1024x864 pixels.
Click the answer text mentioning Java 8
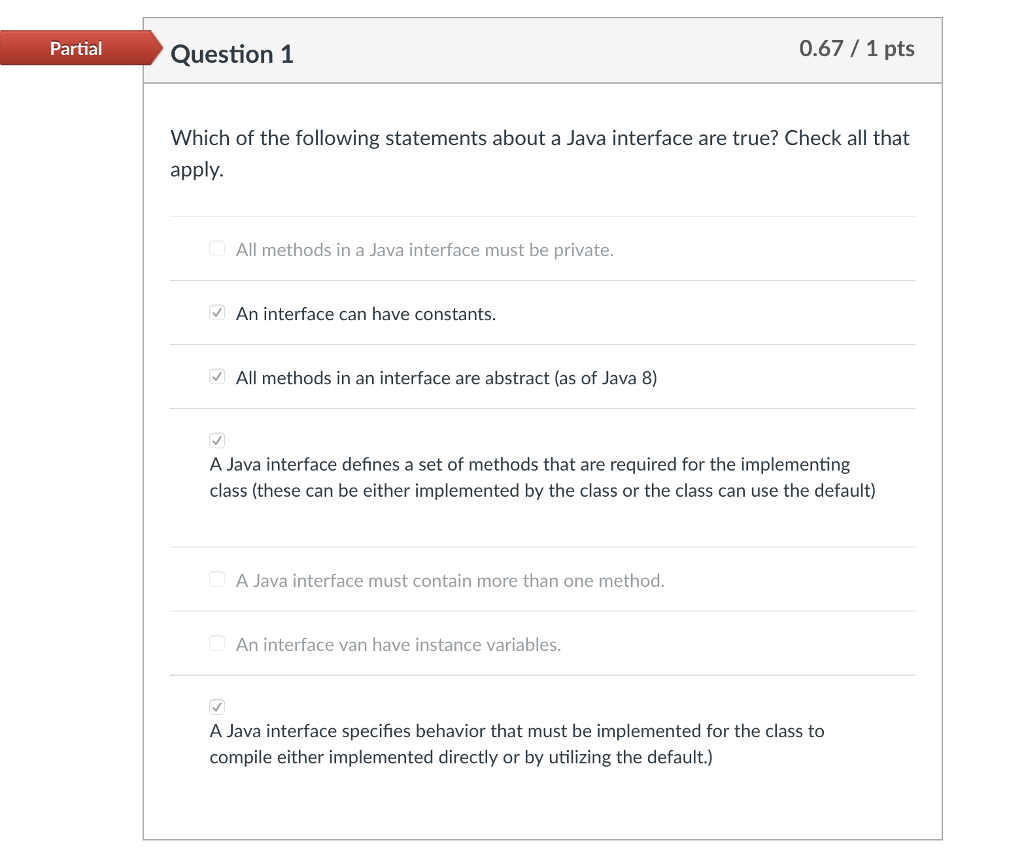pyautogui.click(x=445, y=377)
